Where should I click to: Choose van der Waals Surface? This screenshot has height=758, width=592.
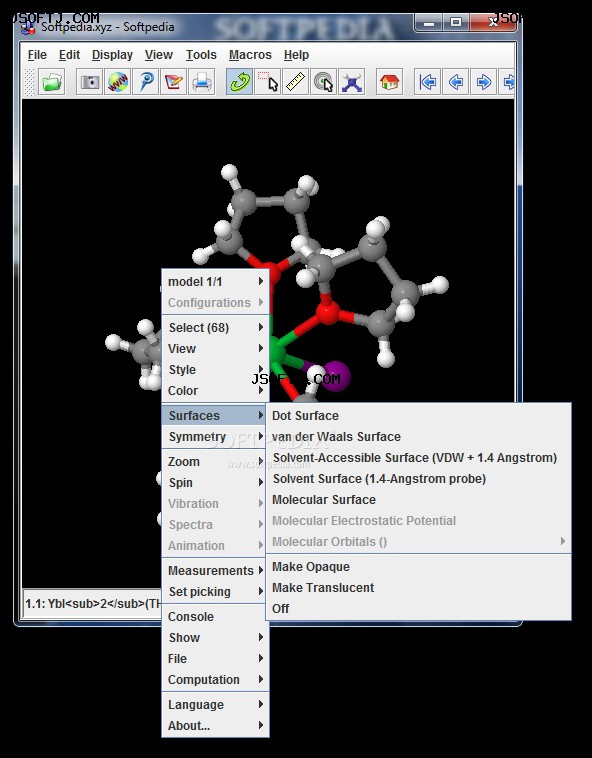[419, 437]
